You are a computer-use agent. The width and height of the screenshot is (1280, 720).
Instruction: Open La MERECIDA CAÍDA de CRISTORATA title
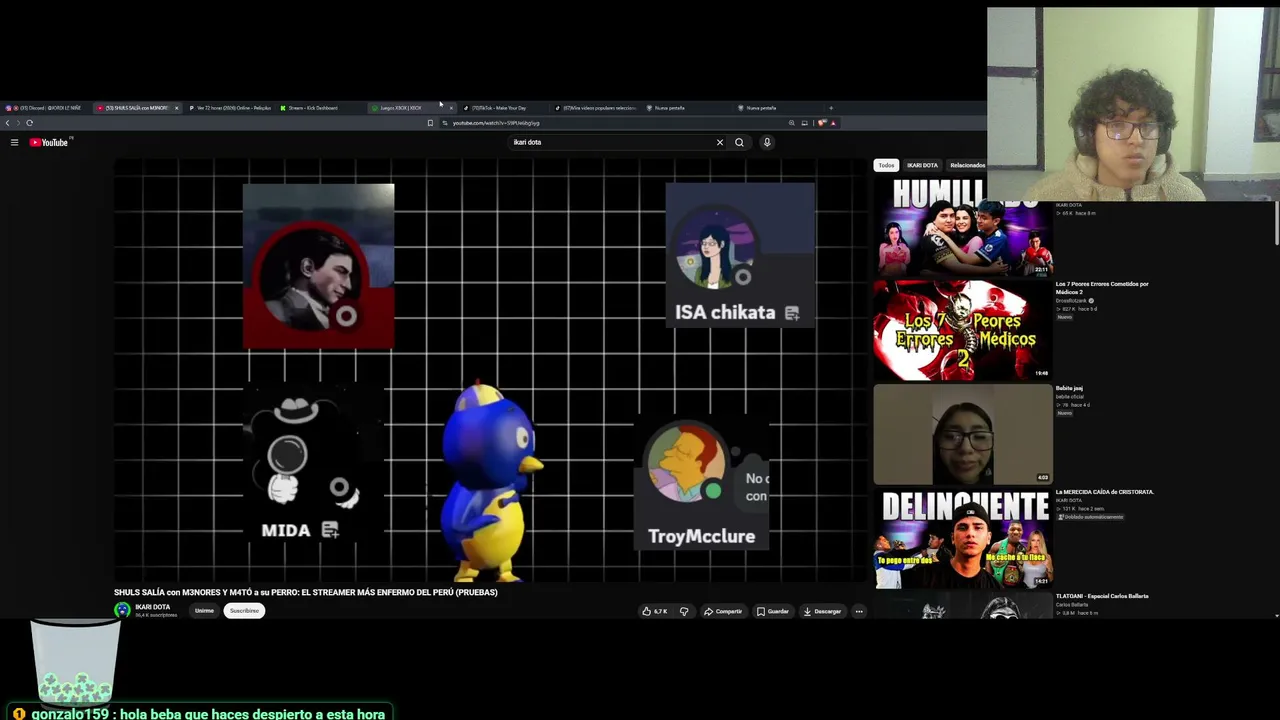click(x=1105, y=492)
